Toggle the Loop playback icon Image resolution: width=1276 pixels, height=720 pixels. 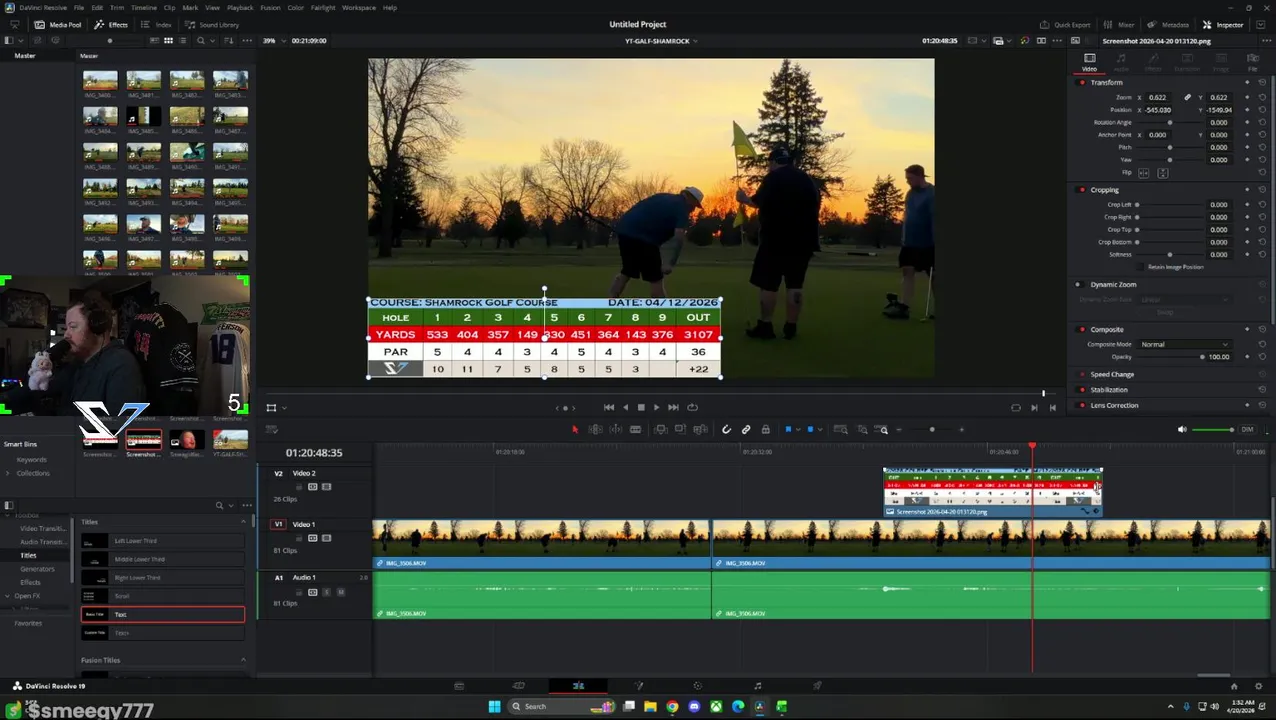[692, 407]
